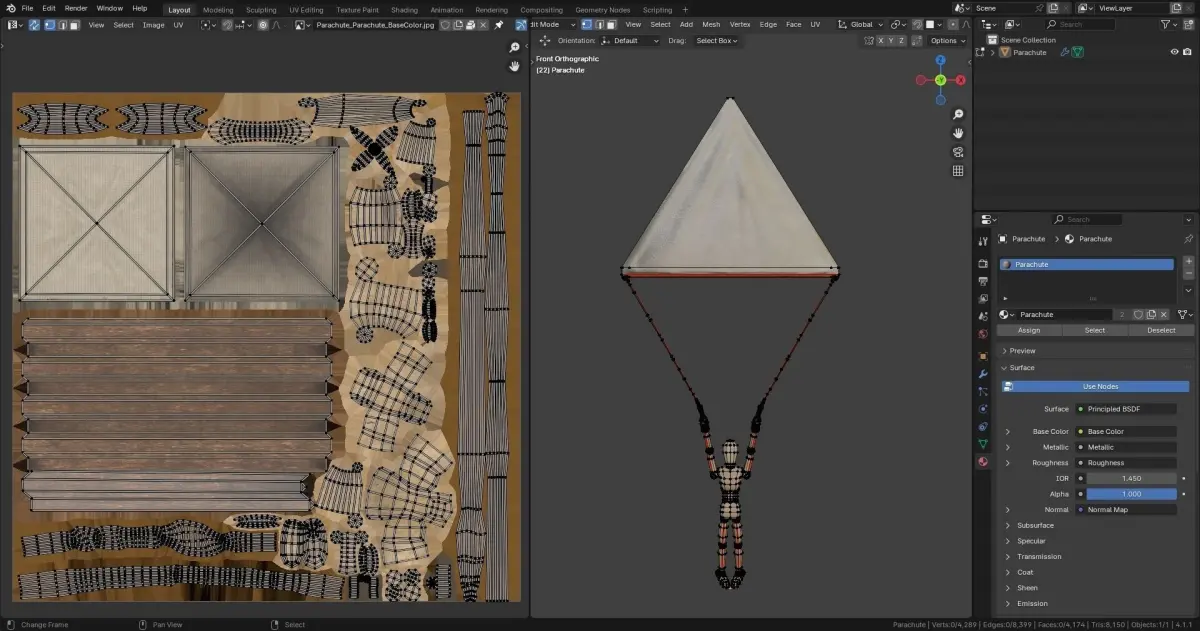Image resolution: width=1200 pixels, height=631 pixels.
Task: Unlink the Parachute material with the X
Action: coord(1163,314)
